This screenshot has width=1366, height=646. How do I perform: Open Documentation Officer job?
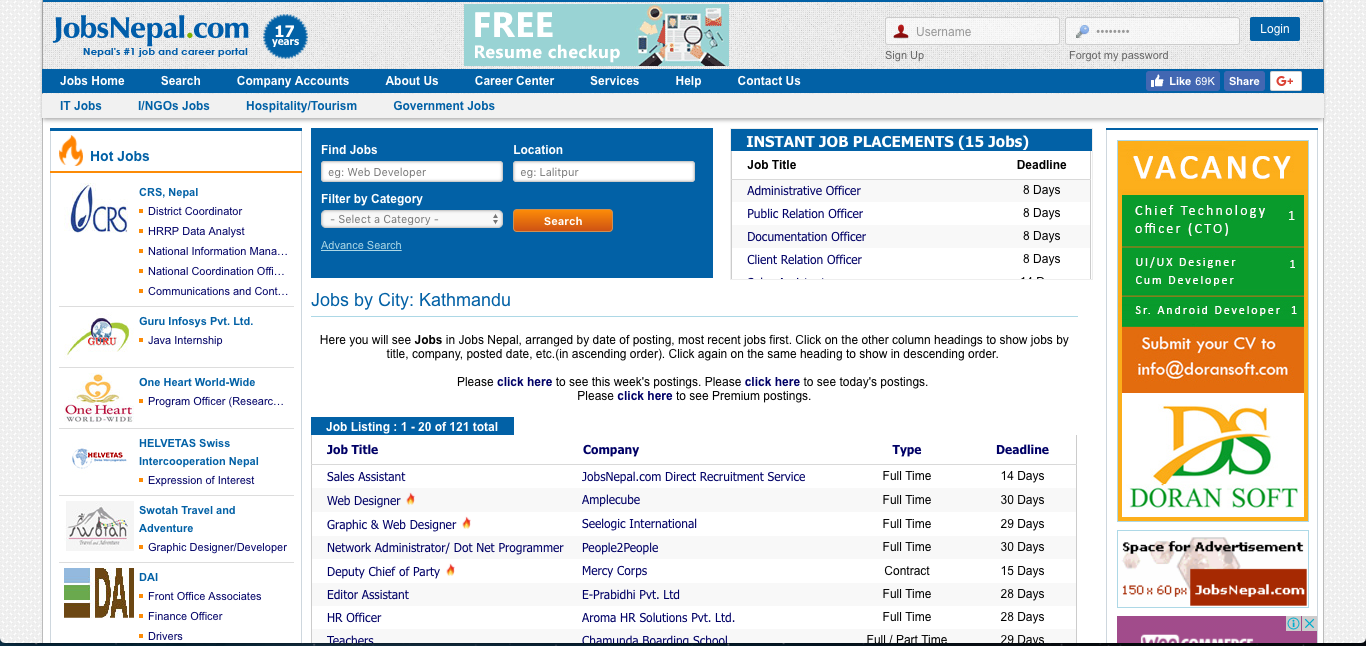(x=807, y=237)
